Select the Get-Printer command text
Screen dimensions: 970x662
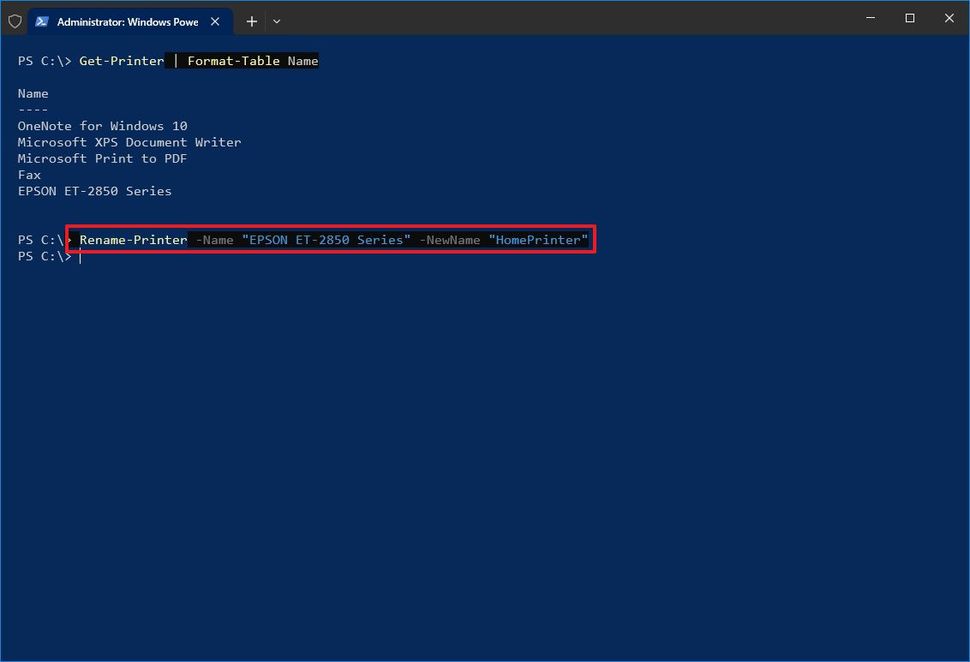[122, 60]
